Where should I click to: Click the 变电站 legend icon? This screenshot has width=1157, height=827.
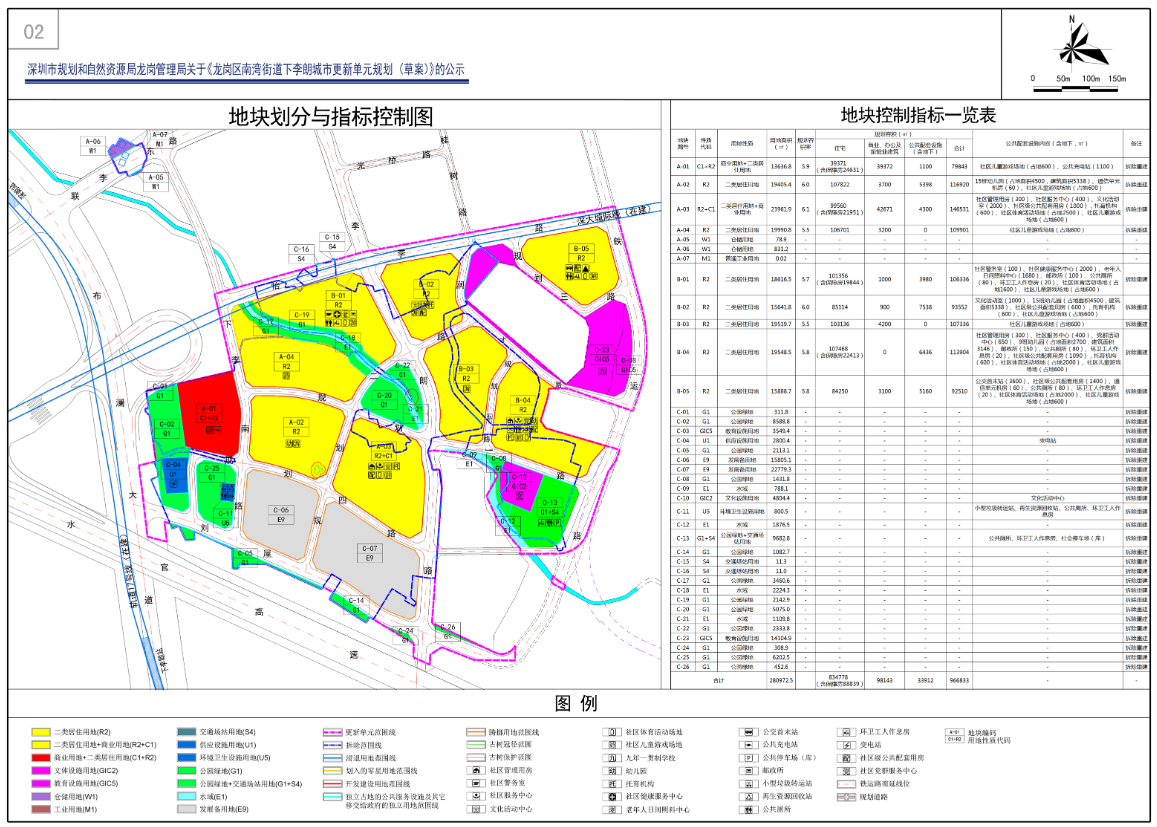[x=847, y=745]
